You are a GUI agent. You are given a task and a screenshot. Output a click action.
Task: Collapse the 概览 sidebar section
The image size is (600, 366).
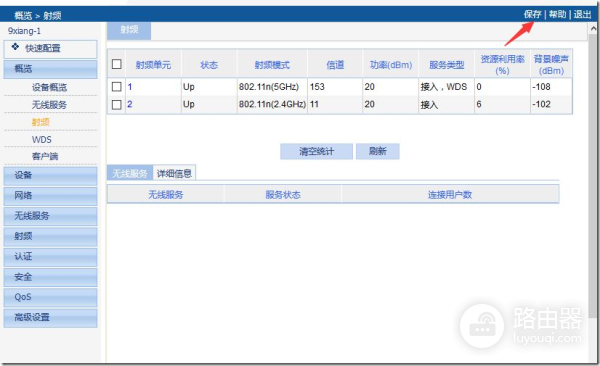click(x=50, y=69)
